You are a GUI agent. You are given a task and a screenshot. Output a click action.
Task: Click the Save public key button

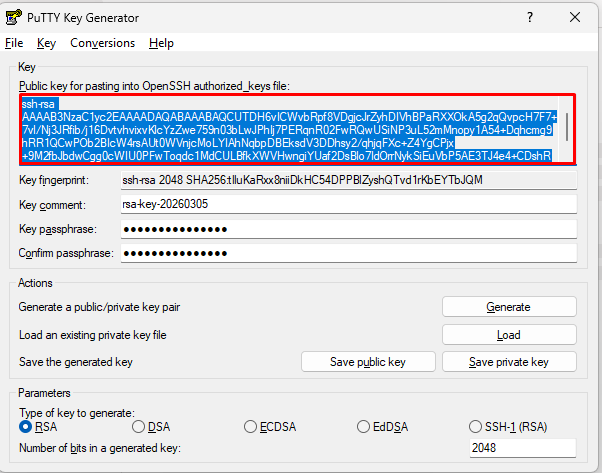[368, 361]
